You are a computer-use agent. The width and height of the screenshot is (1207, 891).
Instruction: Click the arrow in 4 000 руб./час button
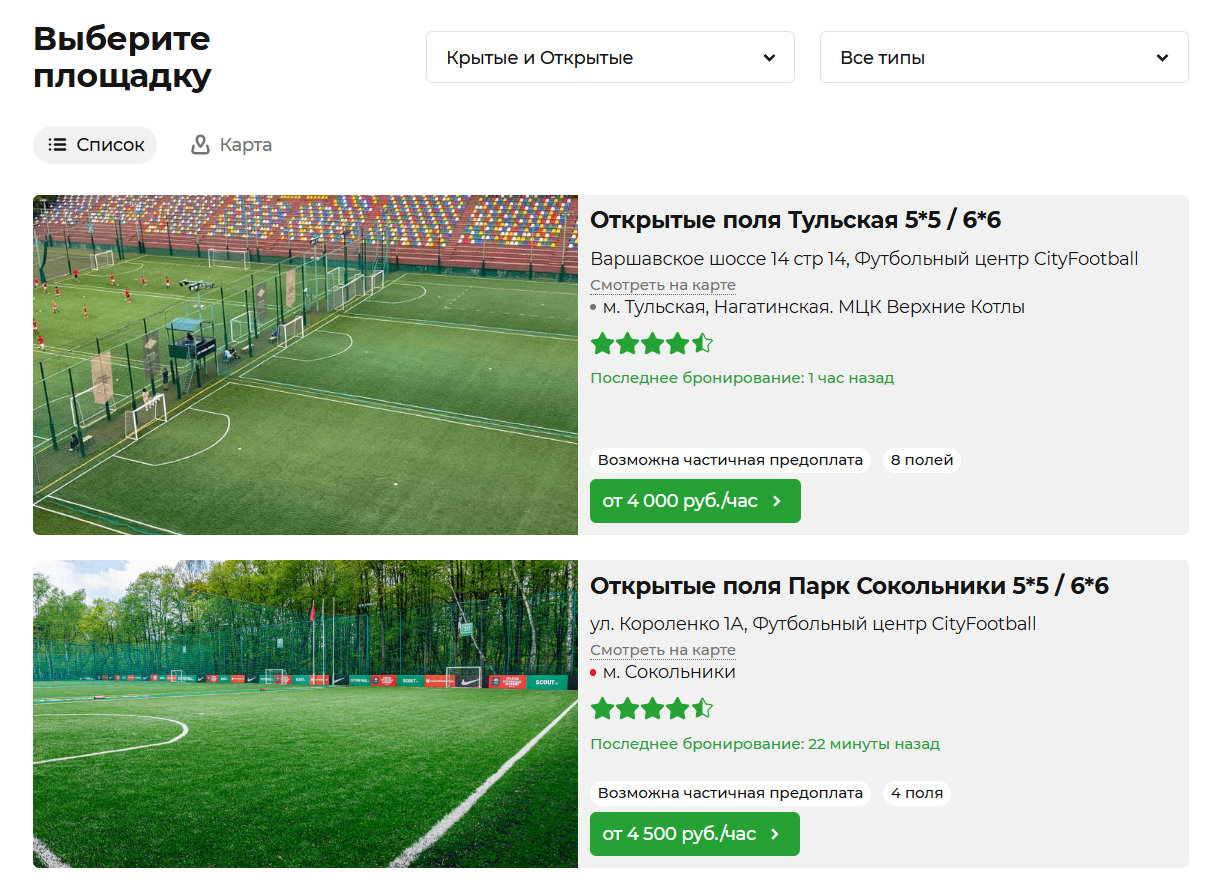(777, 501)
